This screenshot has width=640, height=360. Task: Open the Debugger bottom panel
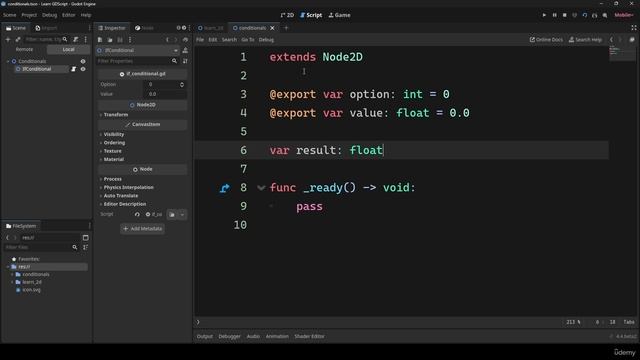pos(229,336)
